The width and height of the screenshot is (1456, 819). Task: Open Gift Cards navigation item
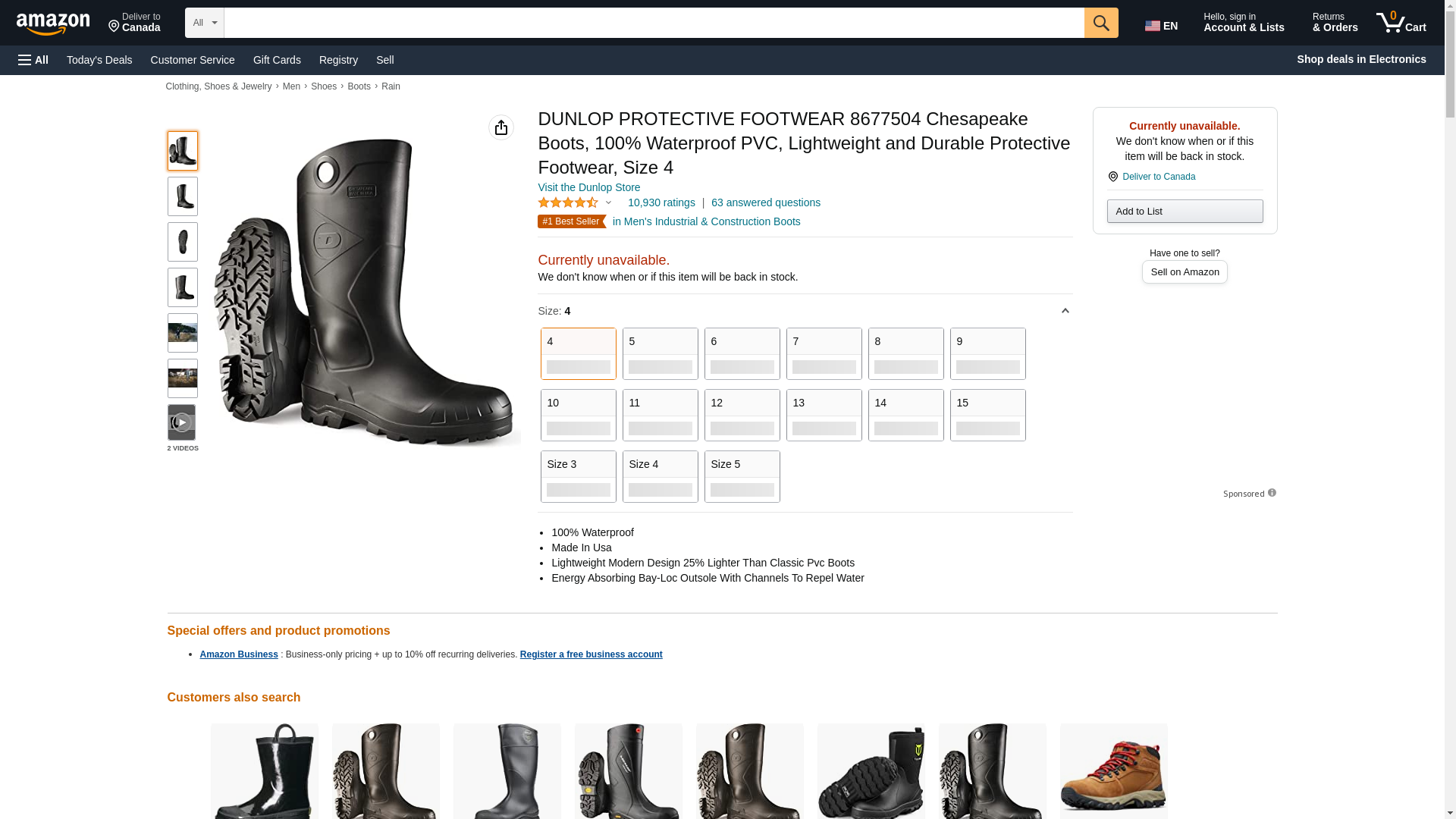(277, 60)
